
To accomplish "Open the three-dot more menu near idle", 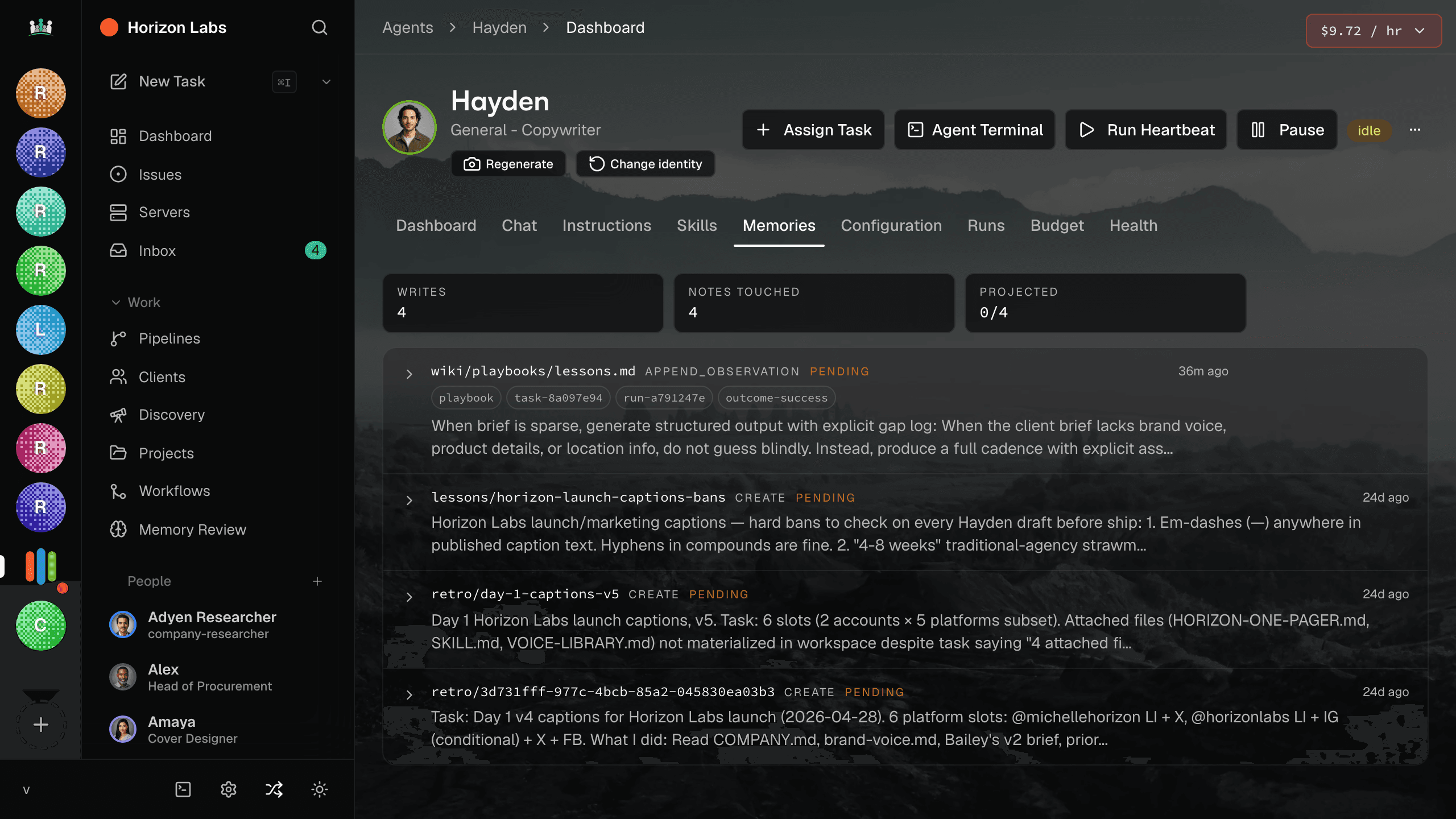I will point(1415,130).
